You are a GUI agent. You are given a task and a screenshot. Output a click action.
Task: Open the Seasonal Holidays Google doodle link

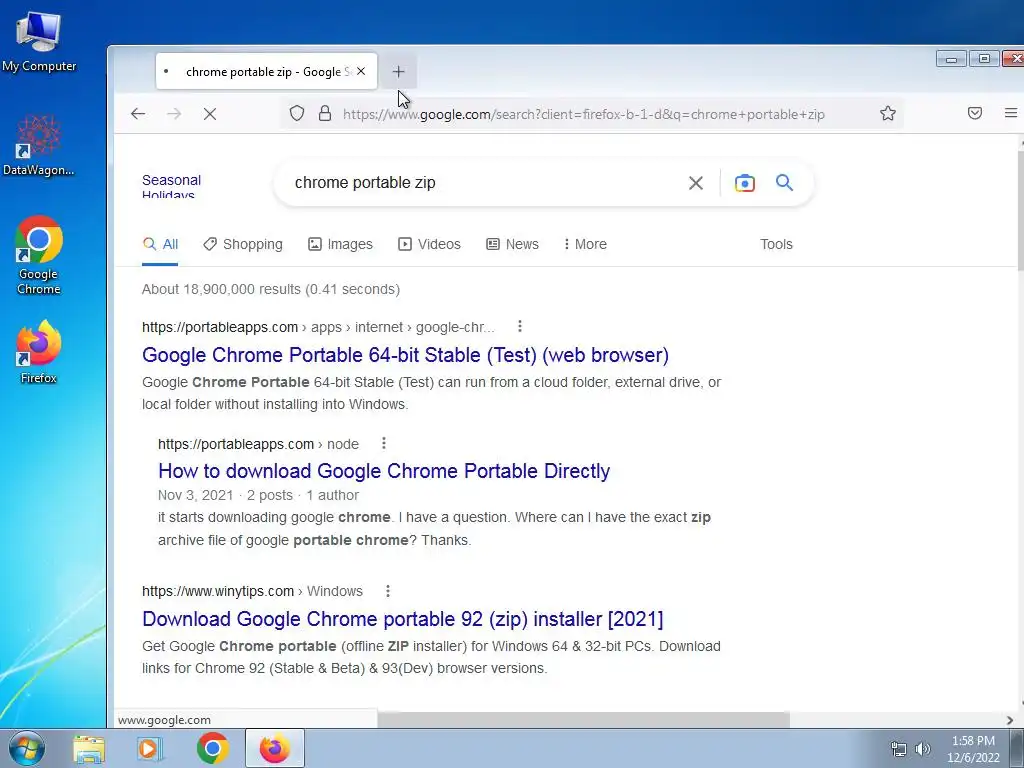[x=171, y=186]
